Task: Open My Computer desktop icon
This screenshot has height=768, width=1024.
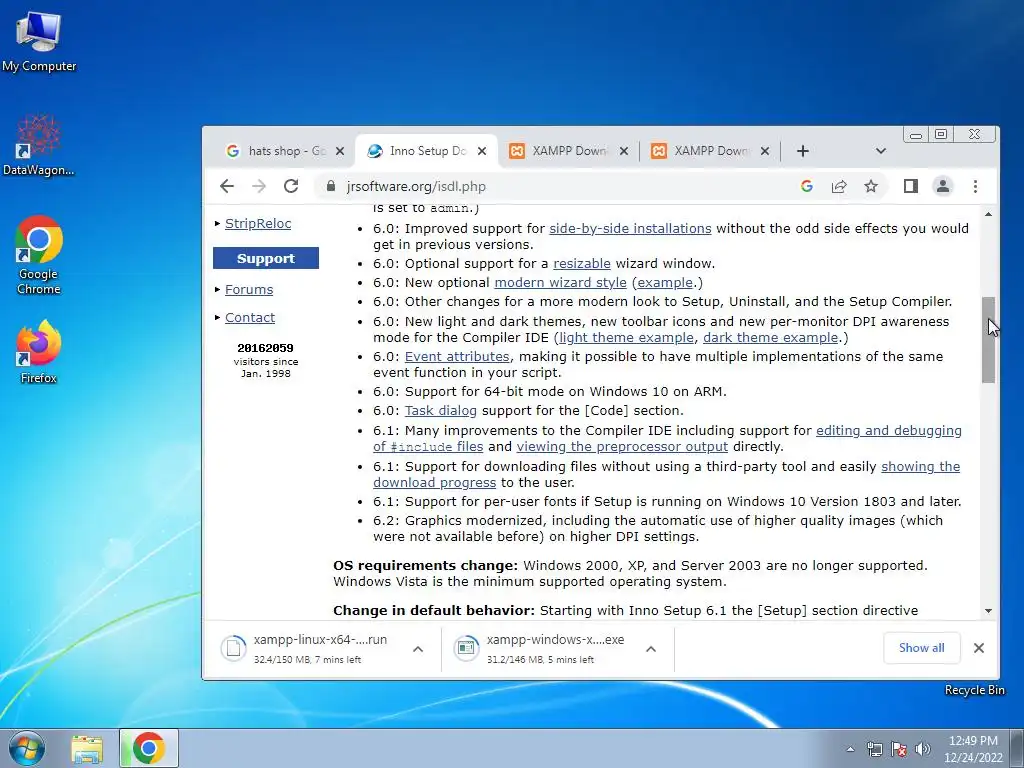Action: tap(39, 40)
